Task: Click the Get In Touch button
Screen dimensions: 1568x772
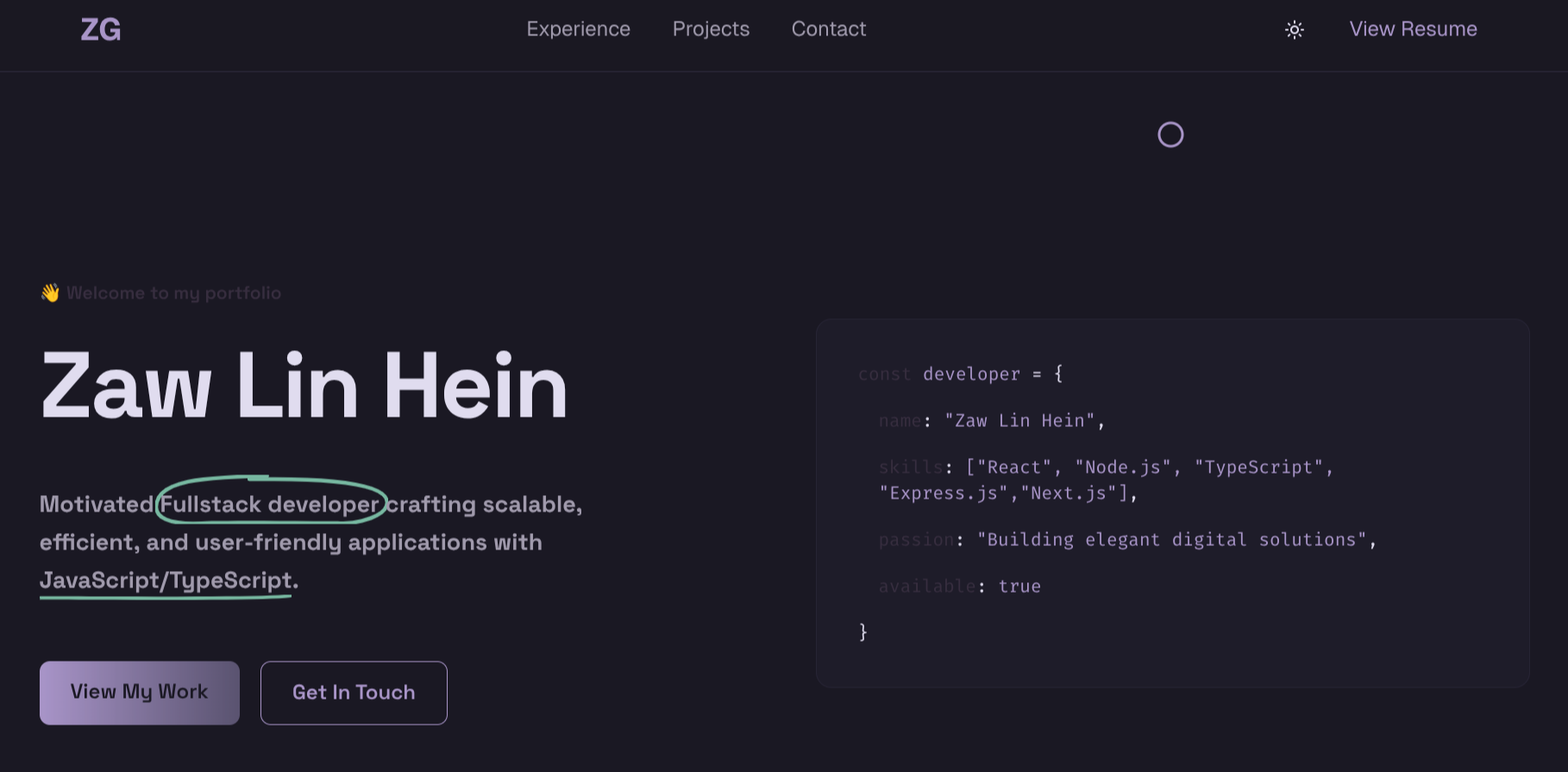Action: (x=354, y=693)
